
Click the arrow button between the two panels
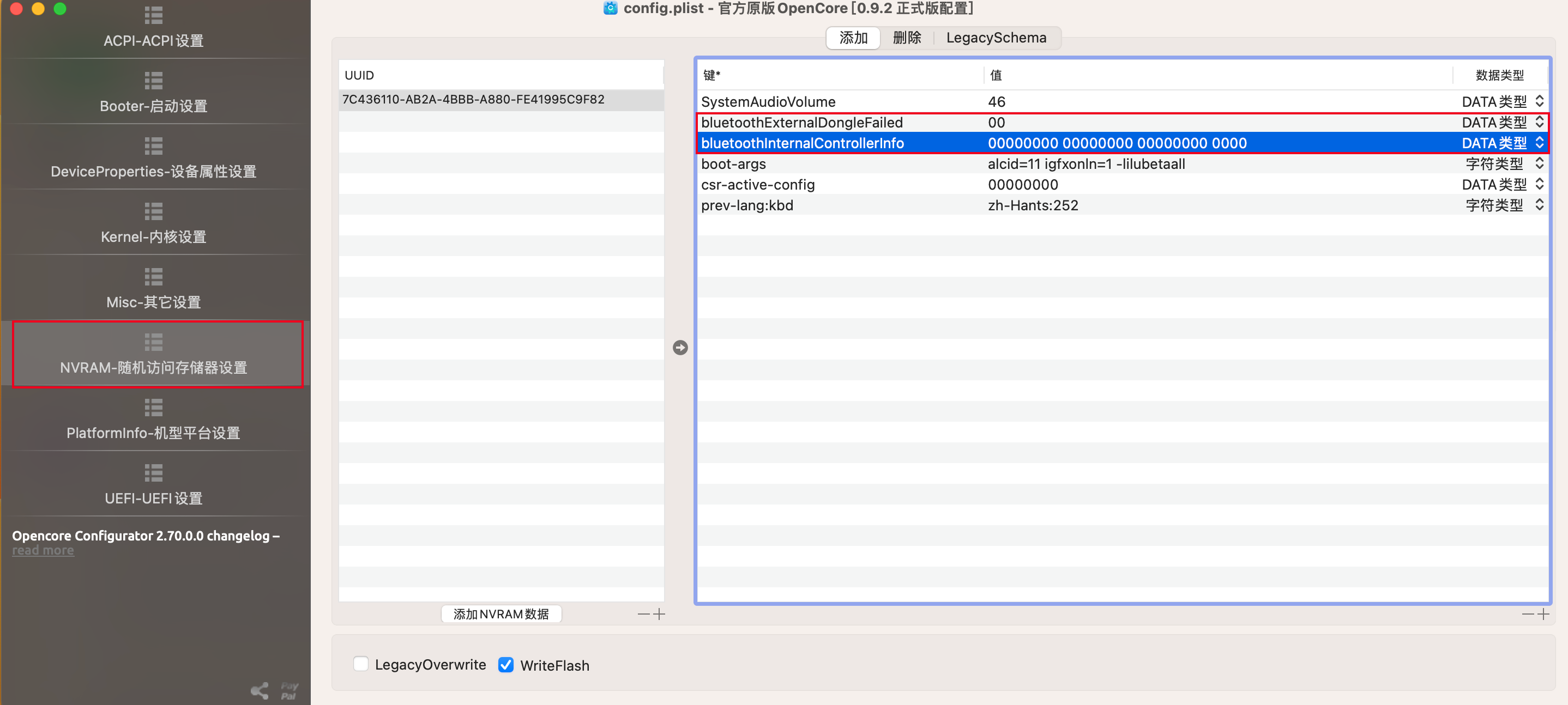pos(680,348)
